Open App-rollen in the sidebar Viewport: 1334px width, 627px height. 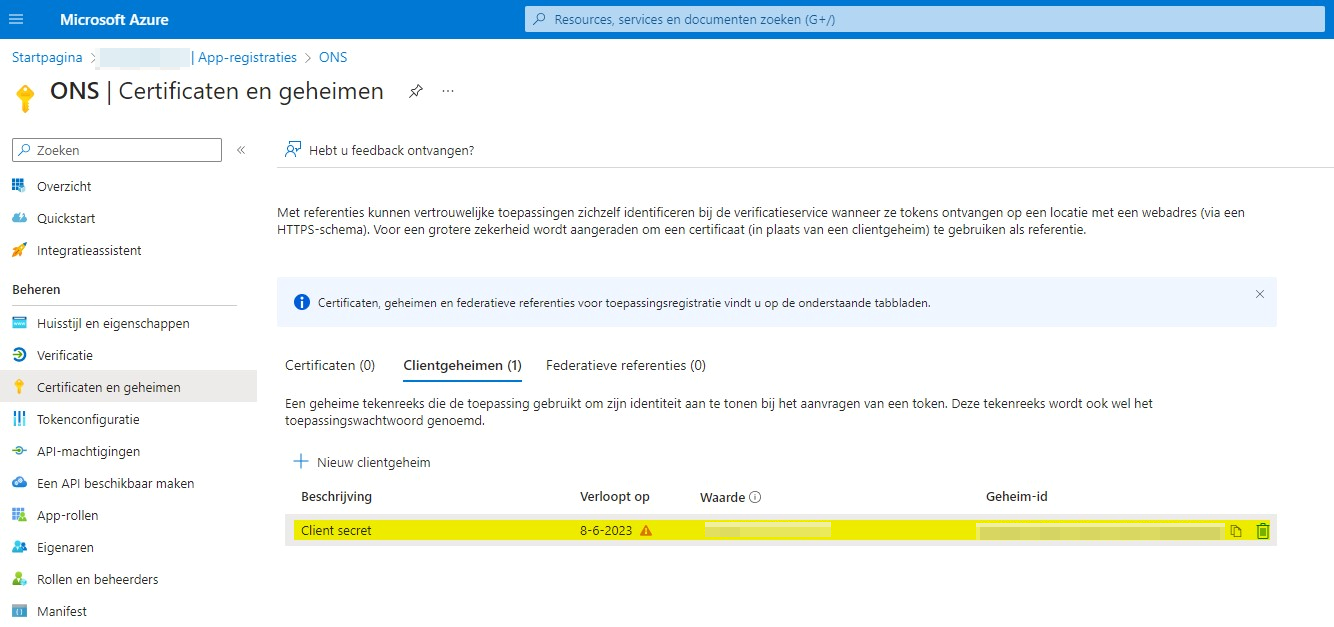tap(68, 515)
